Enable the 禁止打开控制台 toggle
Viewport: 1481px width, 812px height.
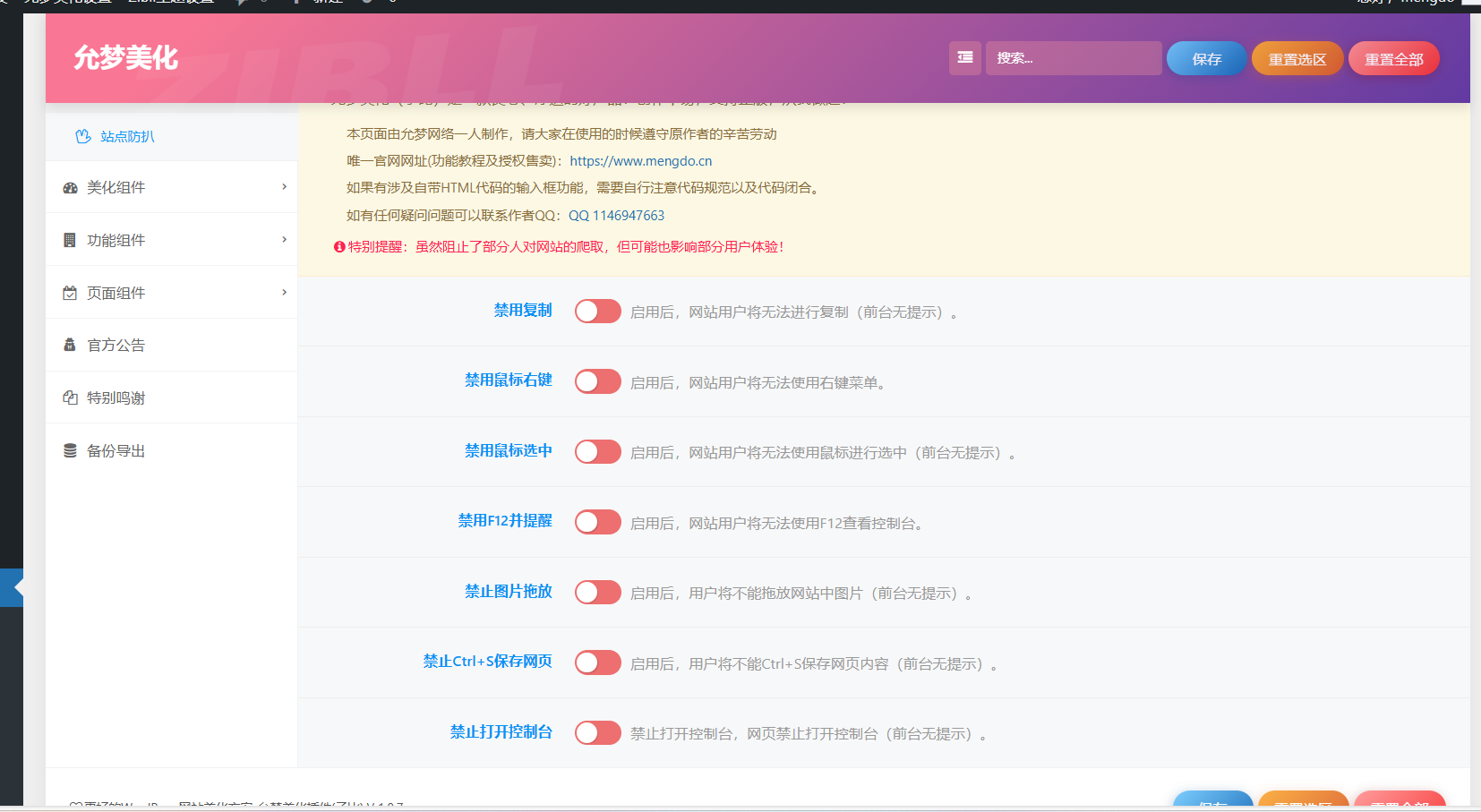click(597, 732)
